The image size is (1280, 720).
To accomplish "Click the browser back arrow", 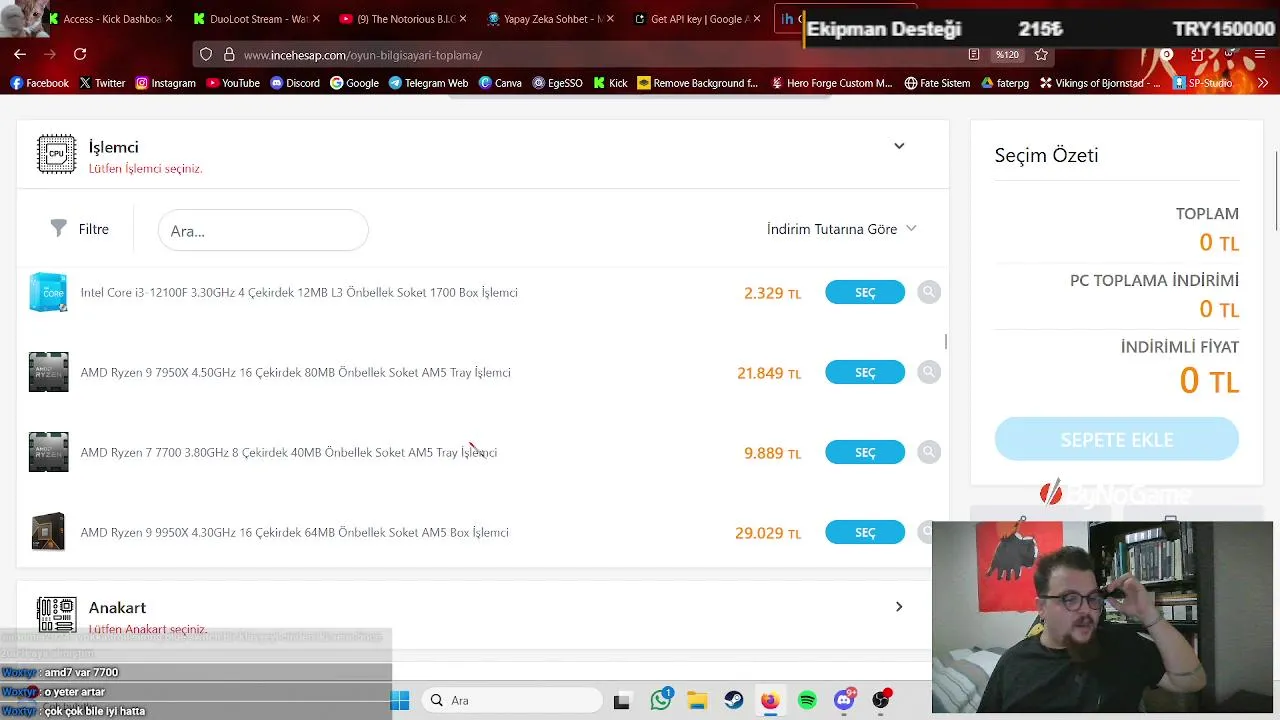I will (x=20, y=54).
